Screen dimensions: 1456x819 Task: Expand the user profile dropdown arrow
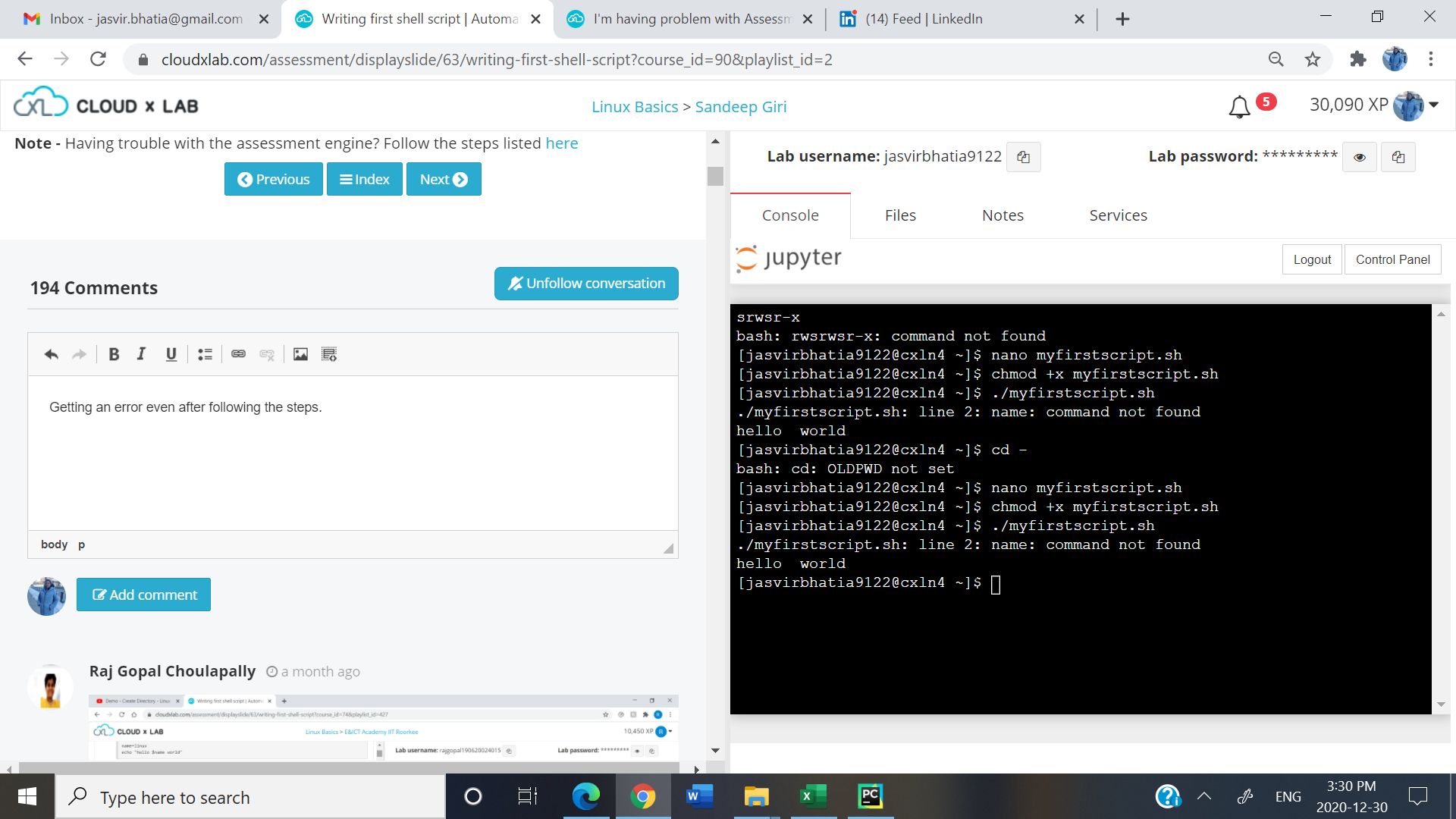point(1434,105)
